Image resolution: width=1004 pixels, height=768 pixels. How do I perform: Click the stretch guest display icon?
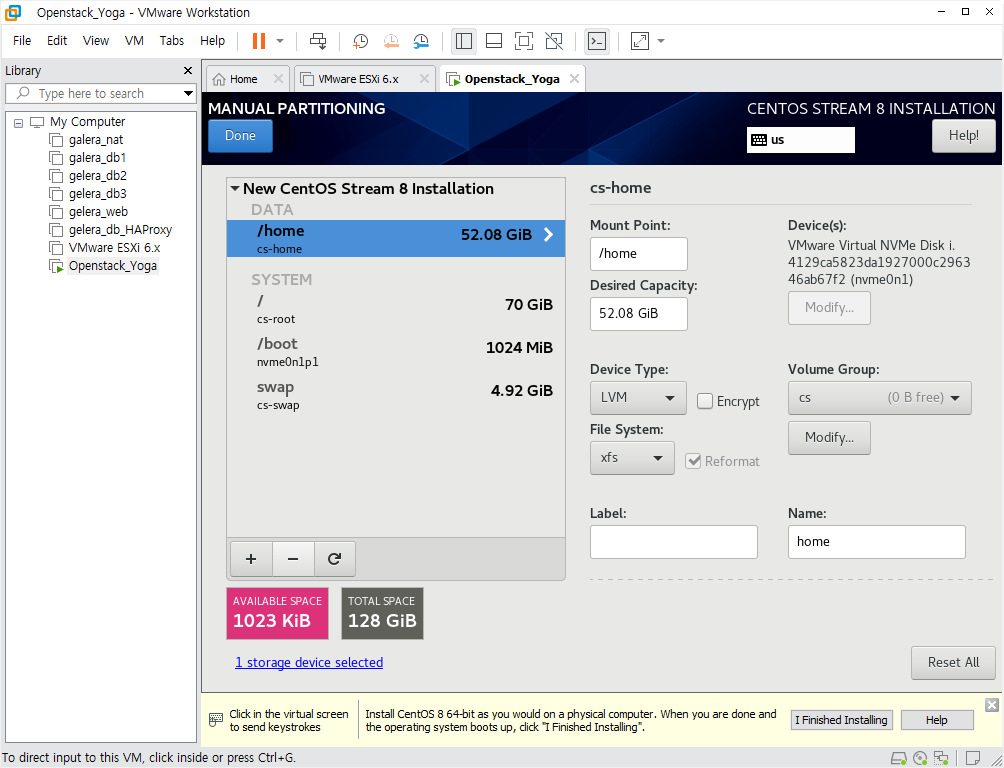pos(640,41)
